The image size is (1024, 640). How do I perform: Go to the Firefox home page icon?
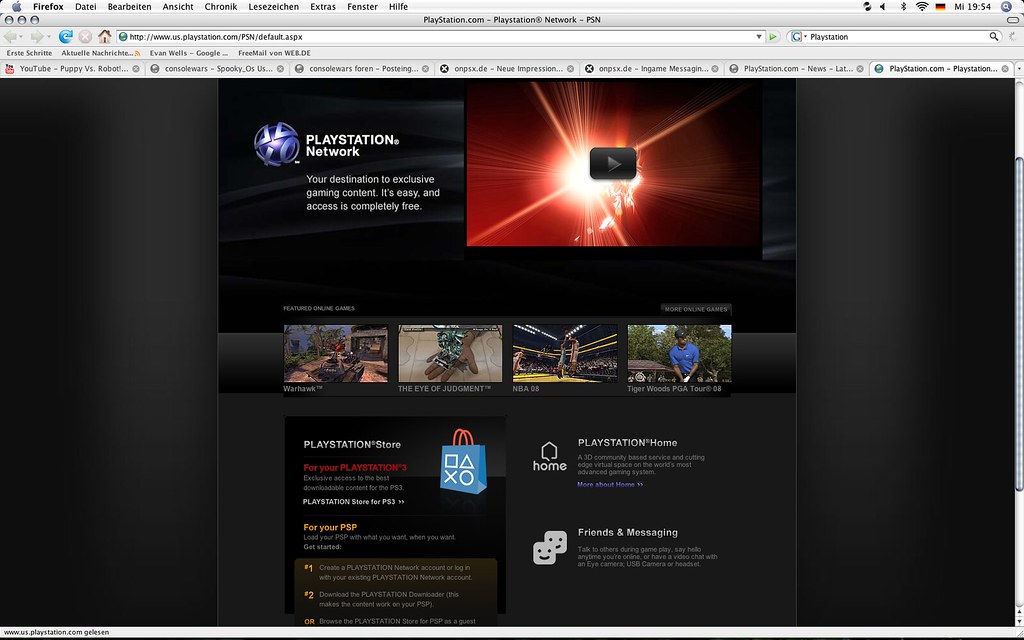click(105, 36)
